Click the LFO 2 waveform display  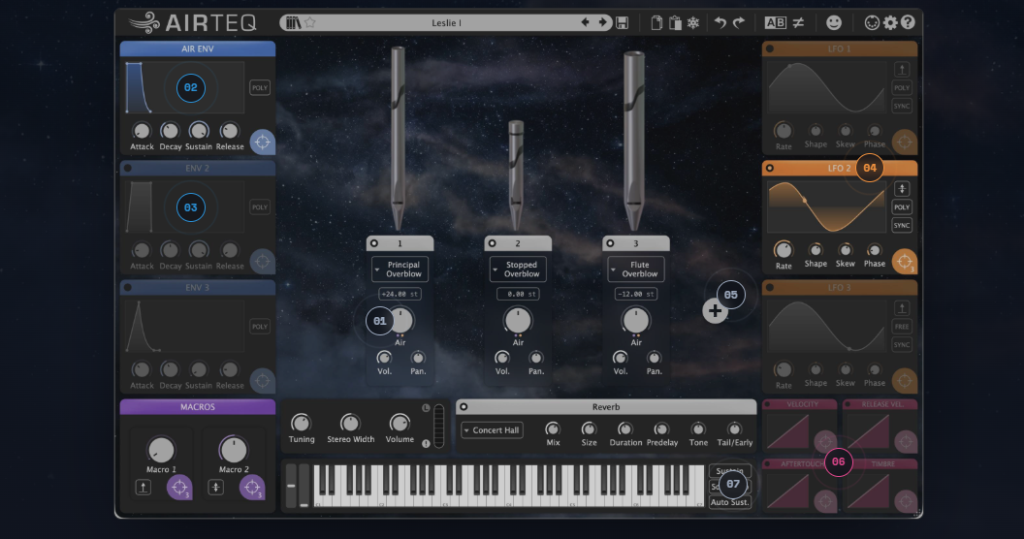tap(827, 207)
